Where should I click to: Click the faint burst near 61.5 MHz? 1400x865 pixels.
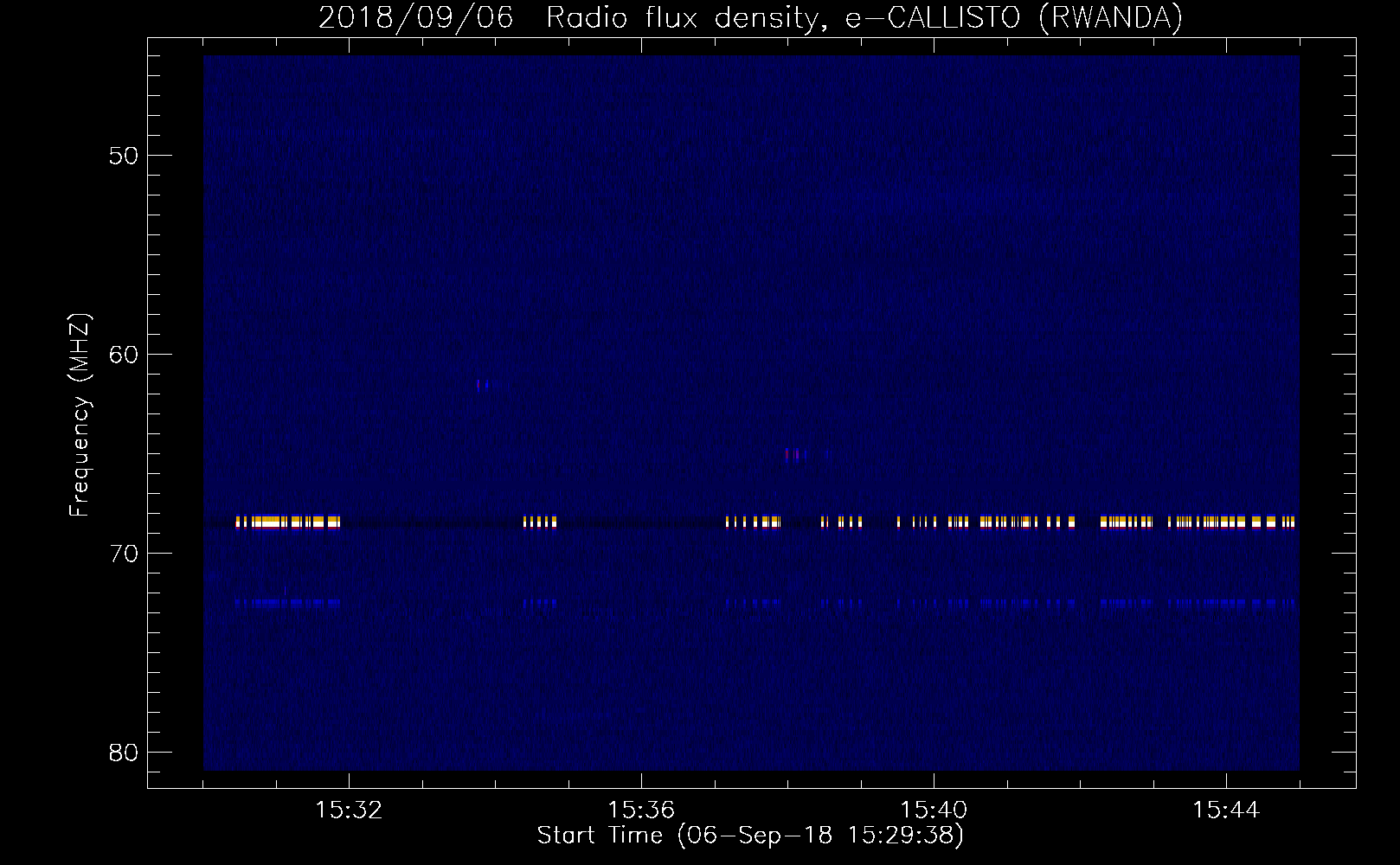(x=482, y=385)
